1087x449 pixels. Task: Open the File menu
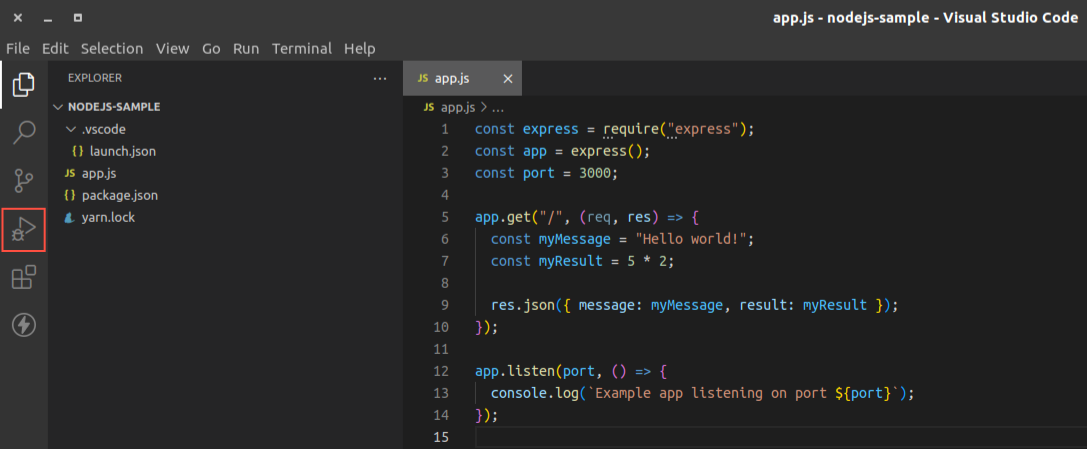coord(18,49)
